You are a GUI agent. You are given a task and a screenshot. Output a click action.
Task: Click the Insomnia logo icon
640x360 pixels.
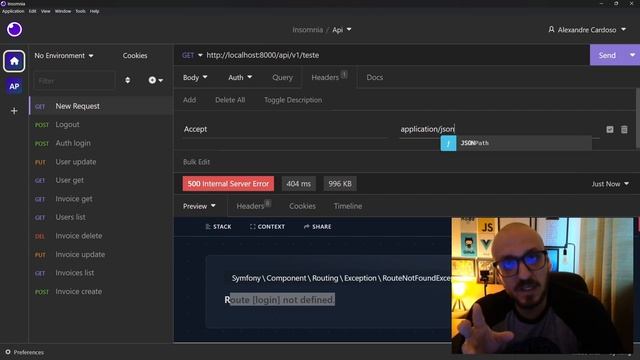pyautogui.click(x=14, y=29)
